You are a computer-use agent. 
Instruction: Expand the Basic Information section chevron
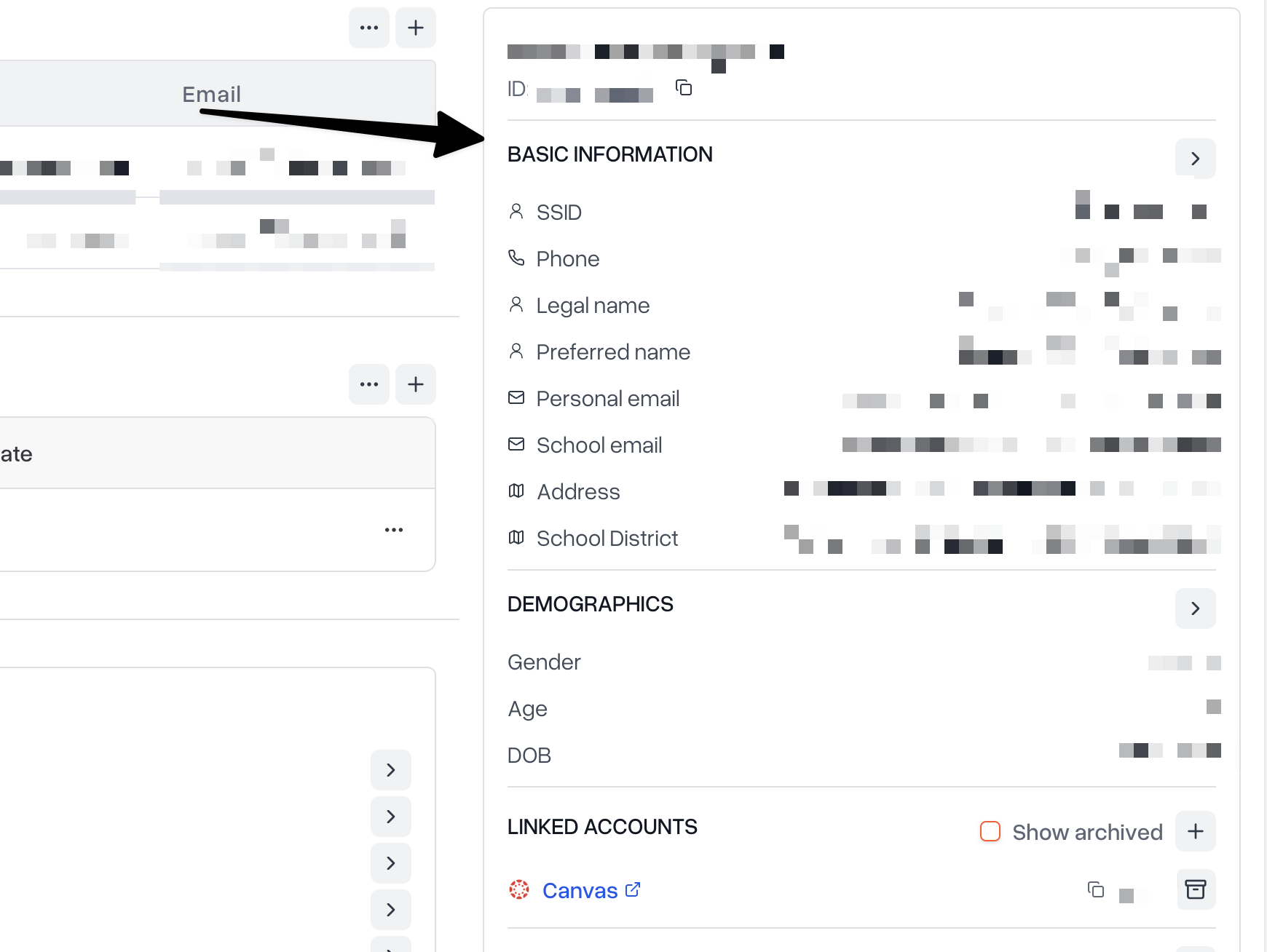coord(1196,159)
